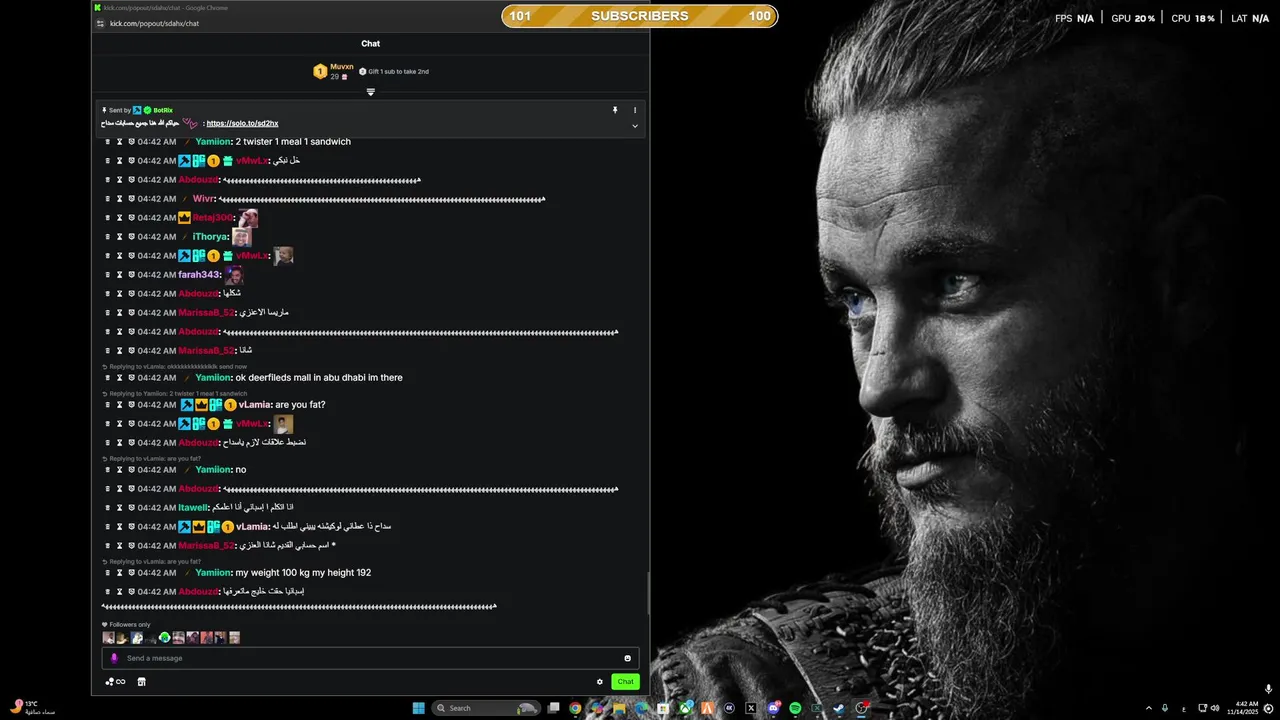Screen dimensions: 1280x720
Task: Open Task View on the taskbar
Action: [553, 708]
